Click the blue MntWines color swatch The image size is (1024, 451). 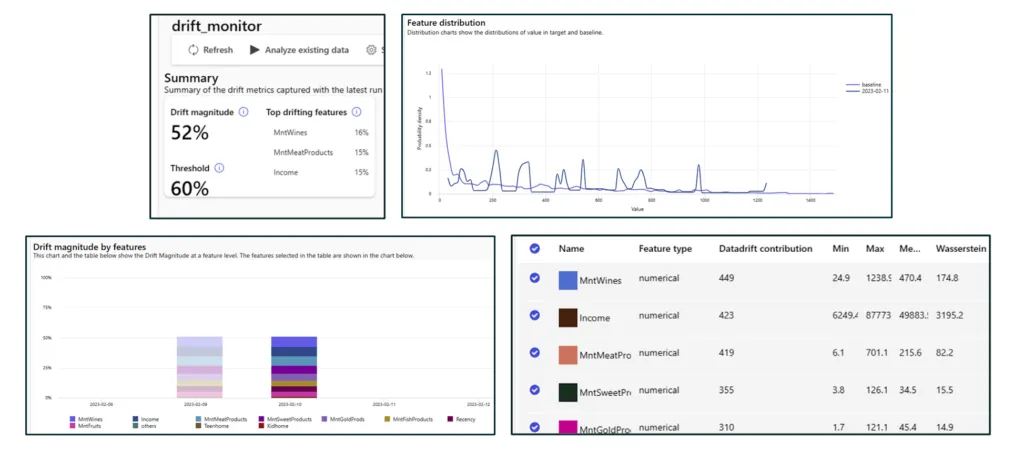tap(569, 280)
